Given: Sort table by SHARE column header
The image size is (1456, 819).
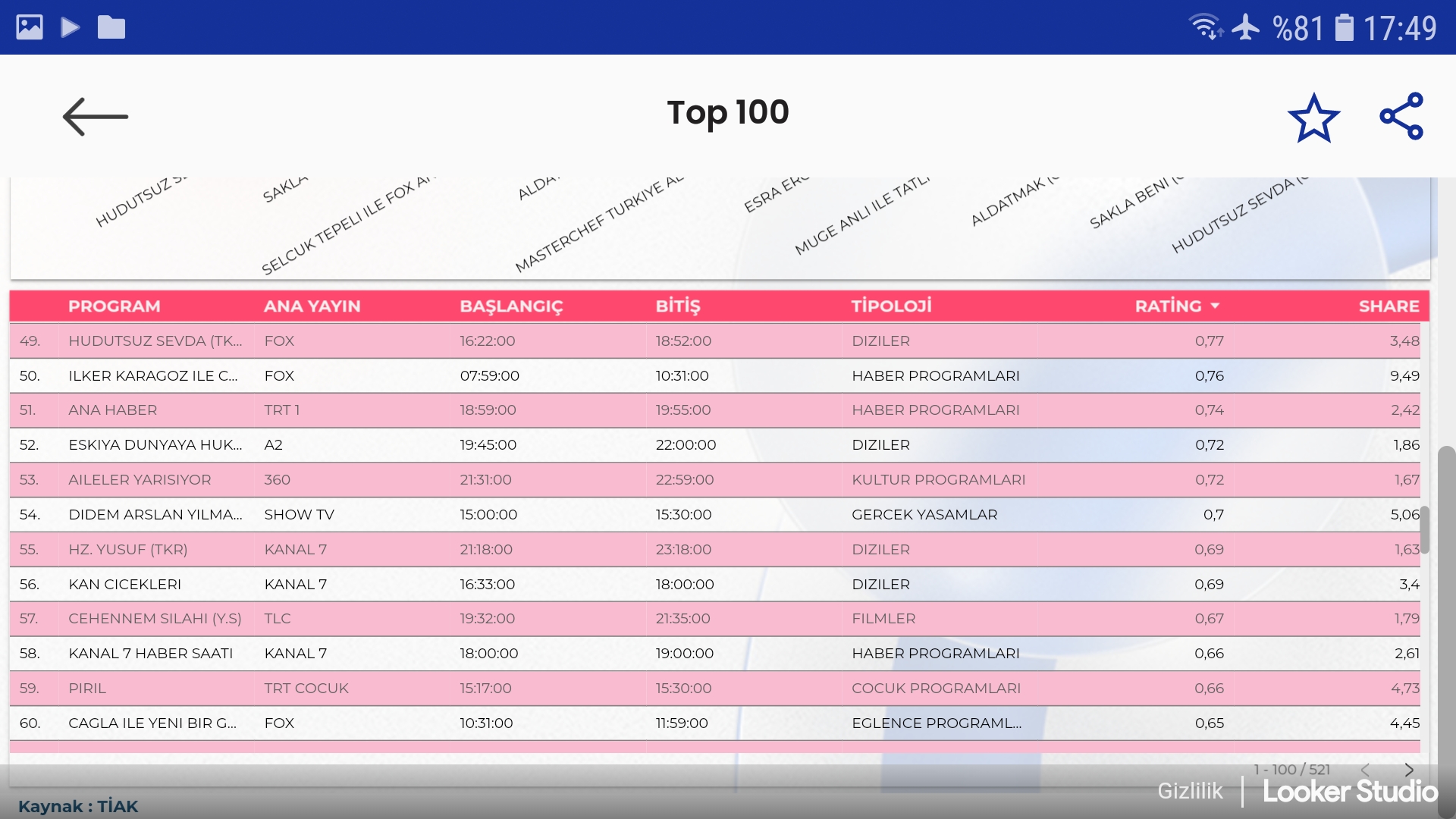Looking at the screenshot, I should coord(1389,306).
